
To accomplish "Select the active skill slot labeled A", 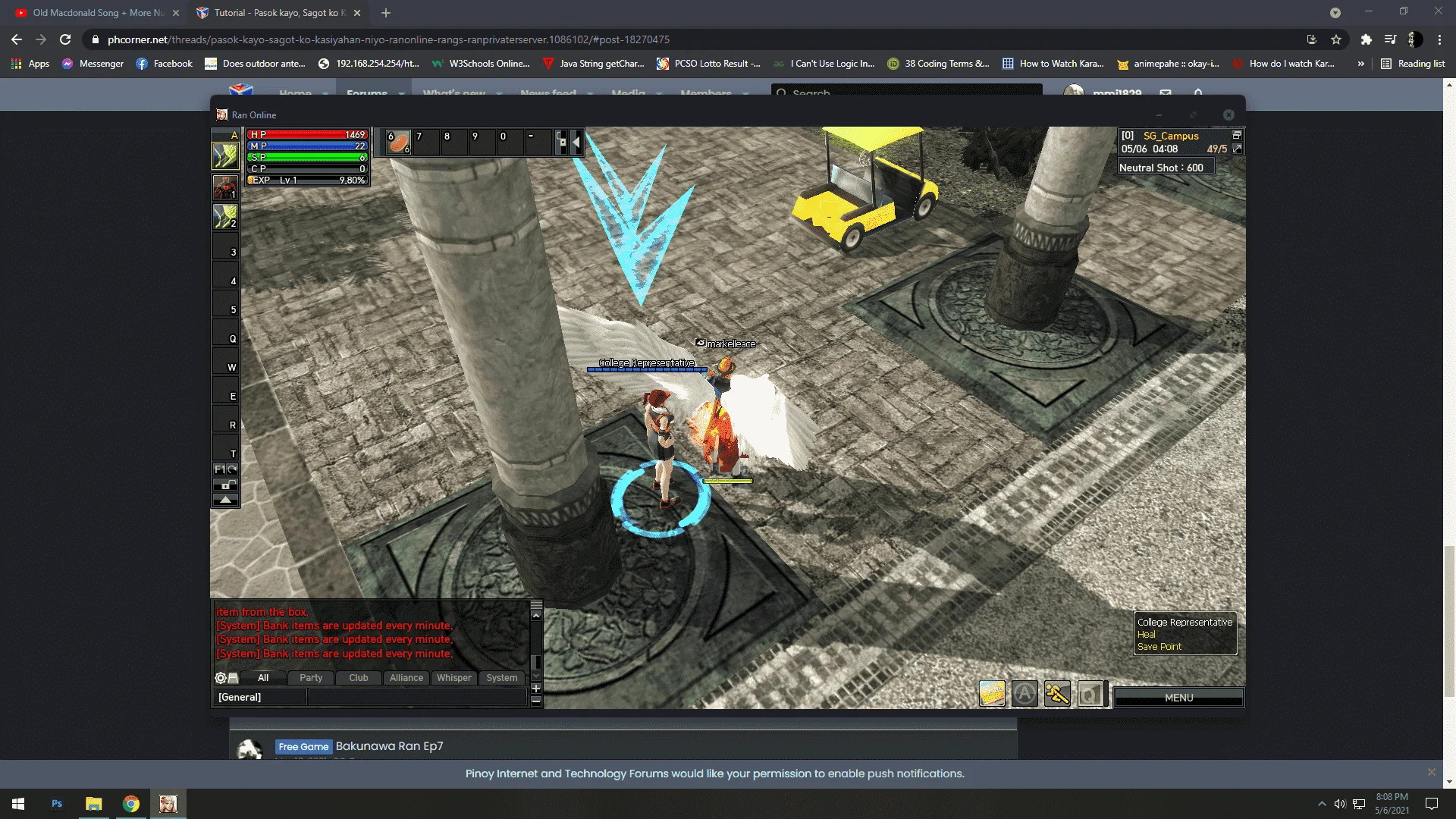I will tap(225, 155).
